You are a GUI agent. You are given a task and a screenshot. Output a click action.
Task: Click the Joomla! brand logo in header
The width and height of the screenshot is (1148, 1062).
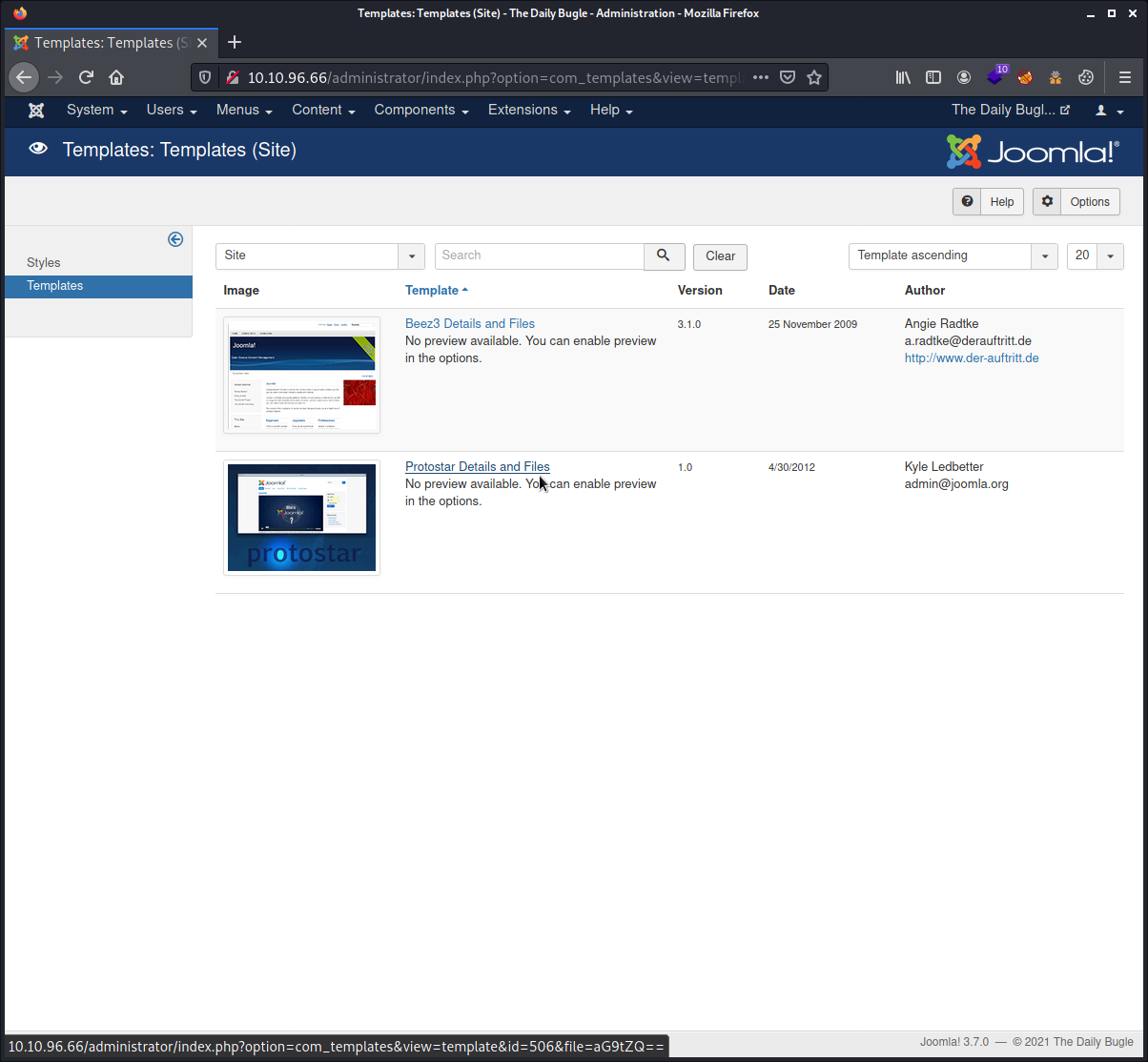coord(1033,152)
